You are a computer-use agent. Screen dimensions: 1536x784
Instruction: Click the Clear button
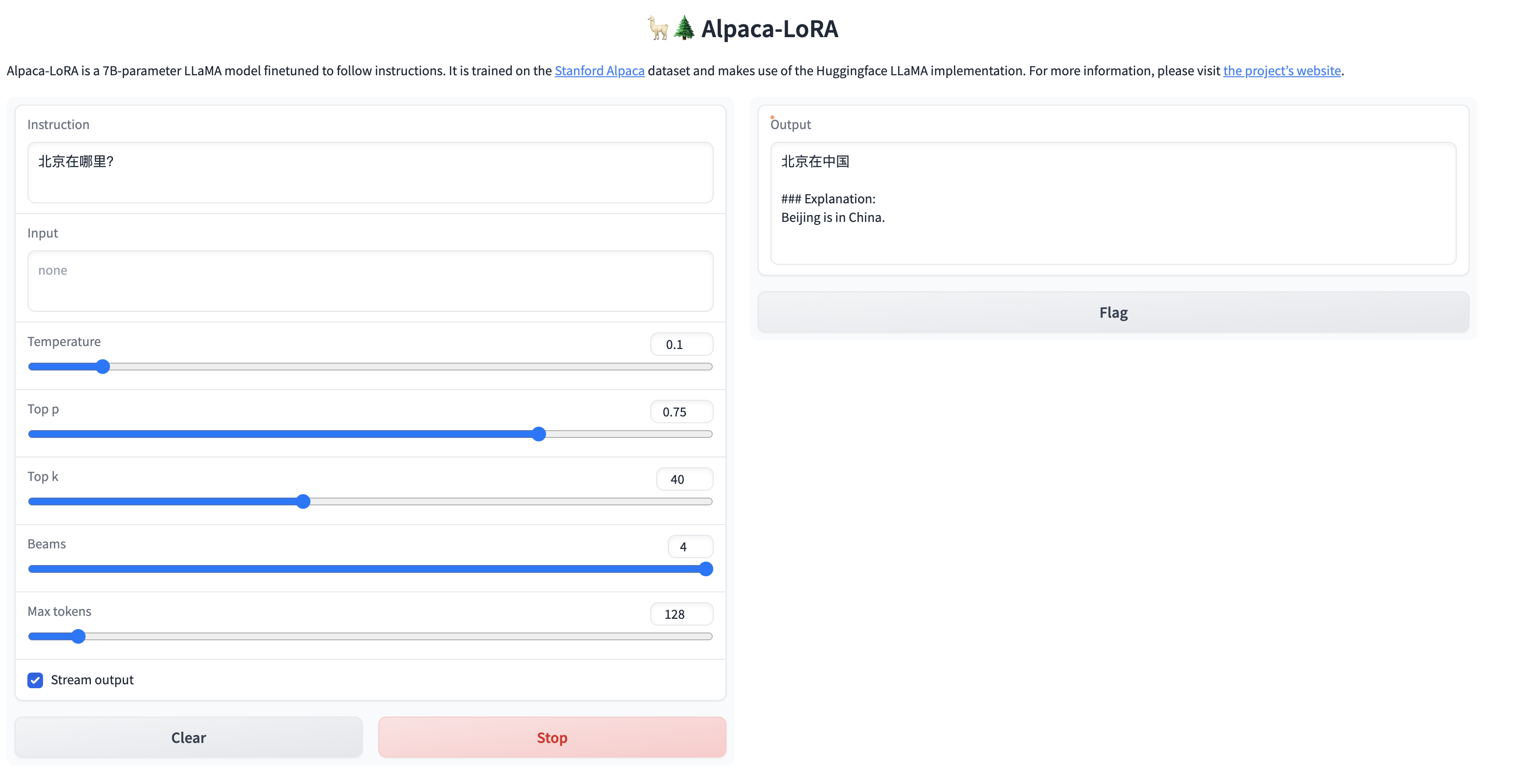click(188, 737)
